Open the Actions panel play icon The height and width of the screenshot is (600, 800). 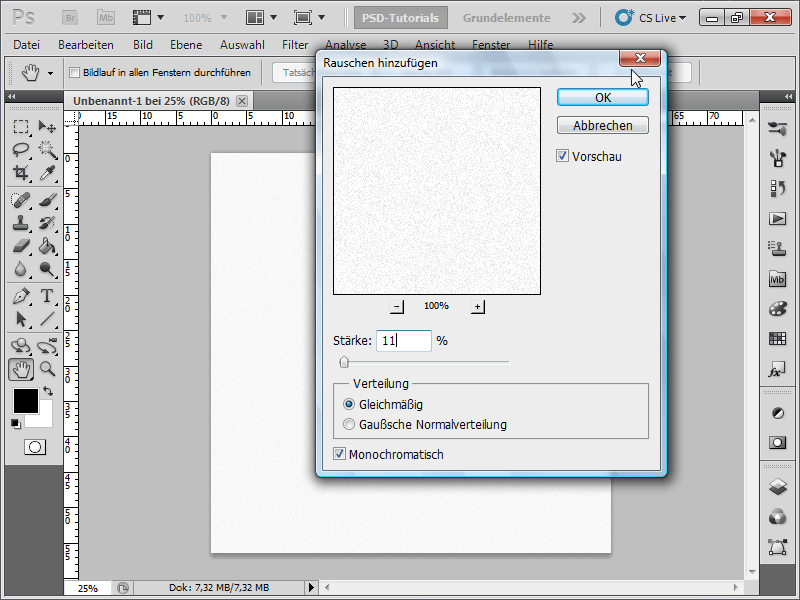[778, 219]
